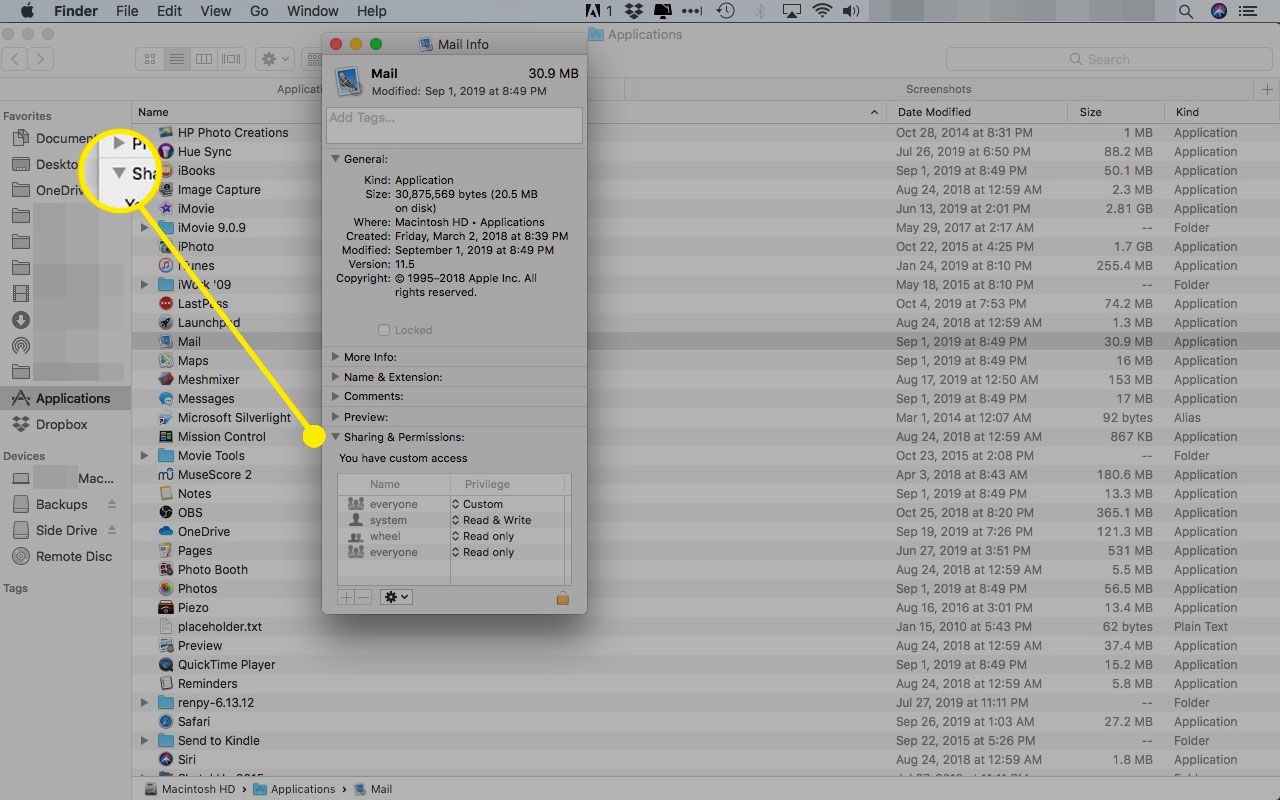Click the Launchpad rocket icon
1280x800 pixels.
167,322
